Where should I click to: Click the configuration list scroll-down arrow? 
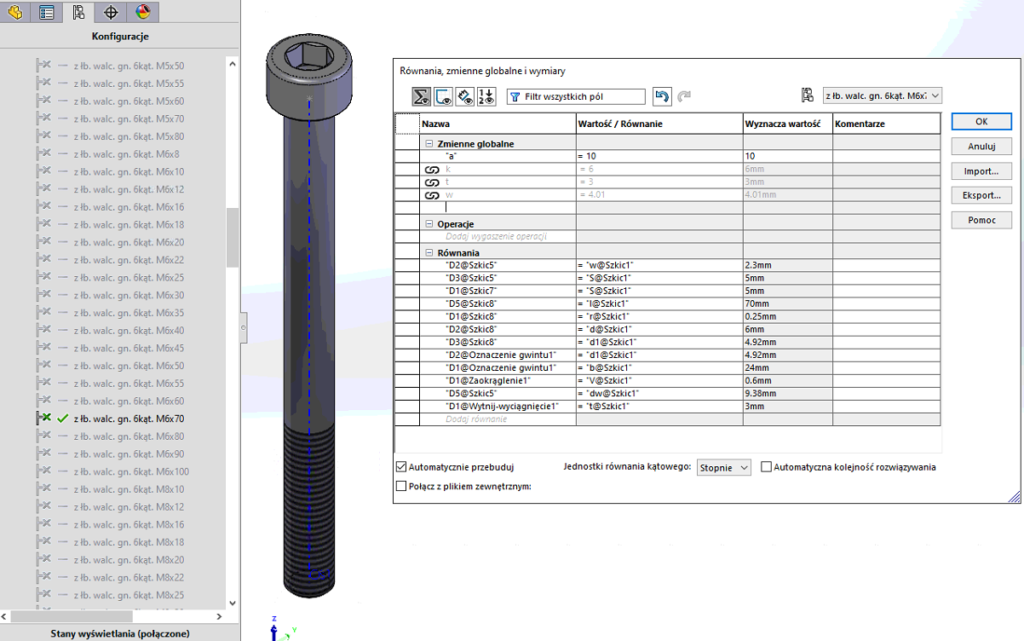point(232,603)
